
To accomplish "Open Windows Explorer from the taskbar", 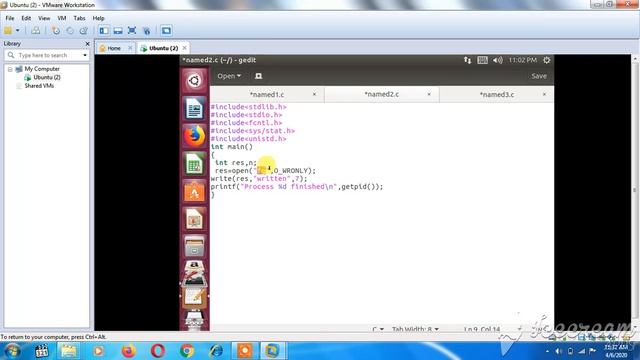I will [x=69, y=351].
